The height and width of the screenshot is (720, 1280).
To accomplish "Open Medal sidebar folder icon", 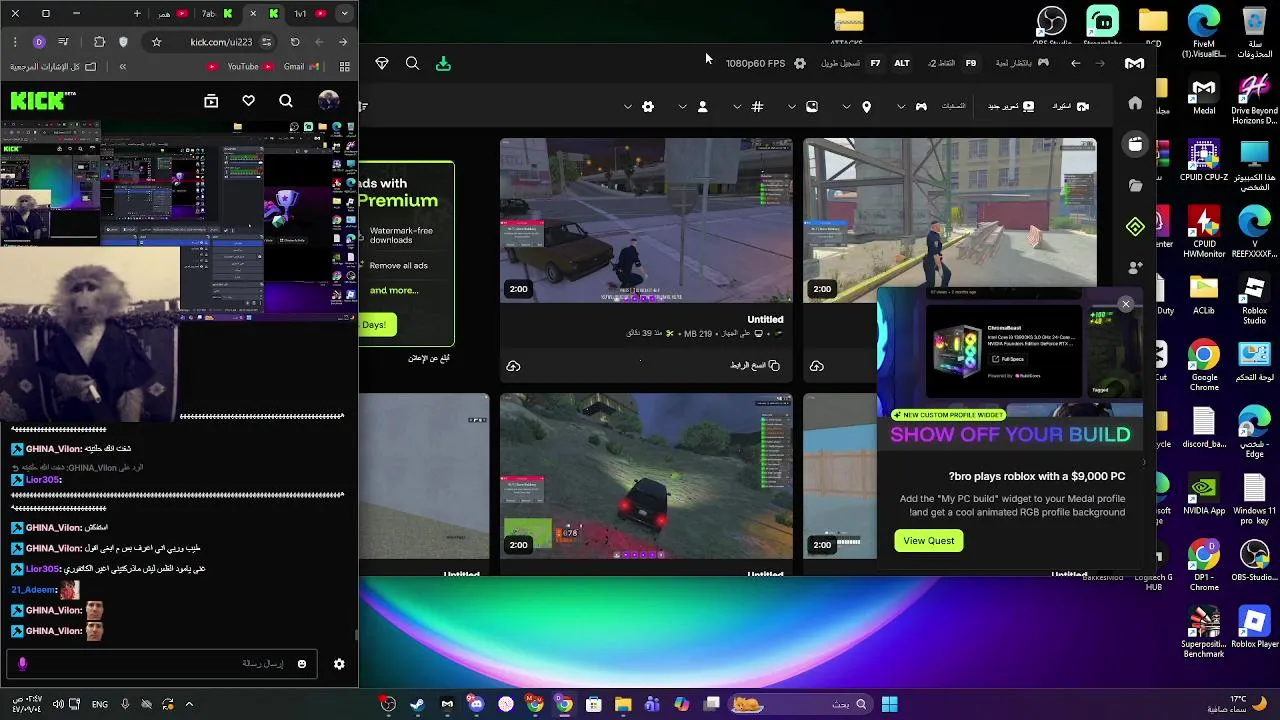I will point(1135,186).
